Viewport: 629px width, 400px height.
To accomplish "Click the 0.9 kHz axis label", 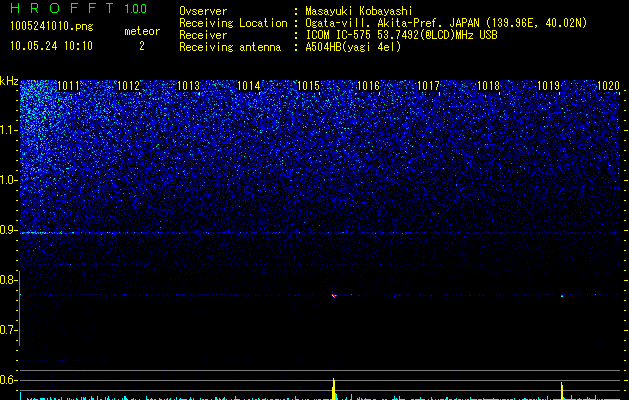I will (x=9, y=230).
